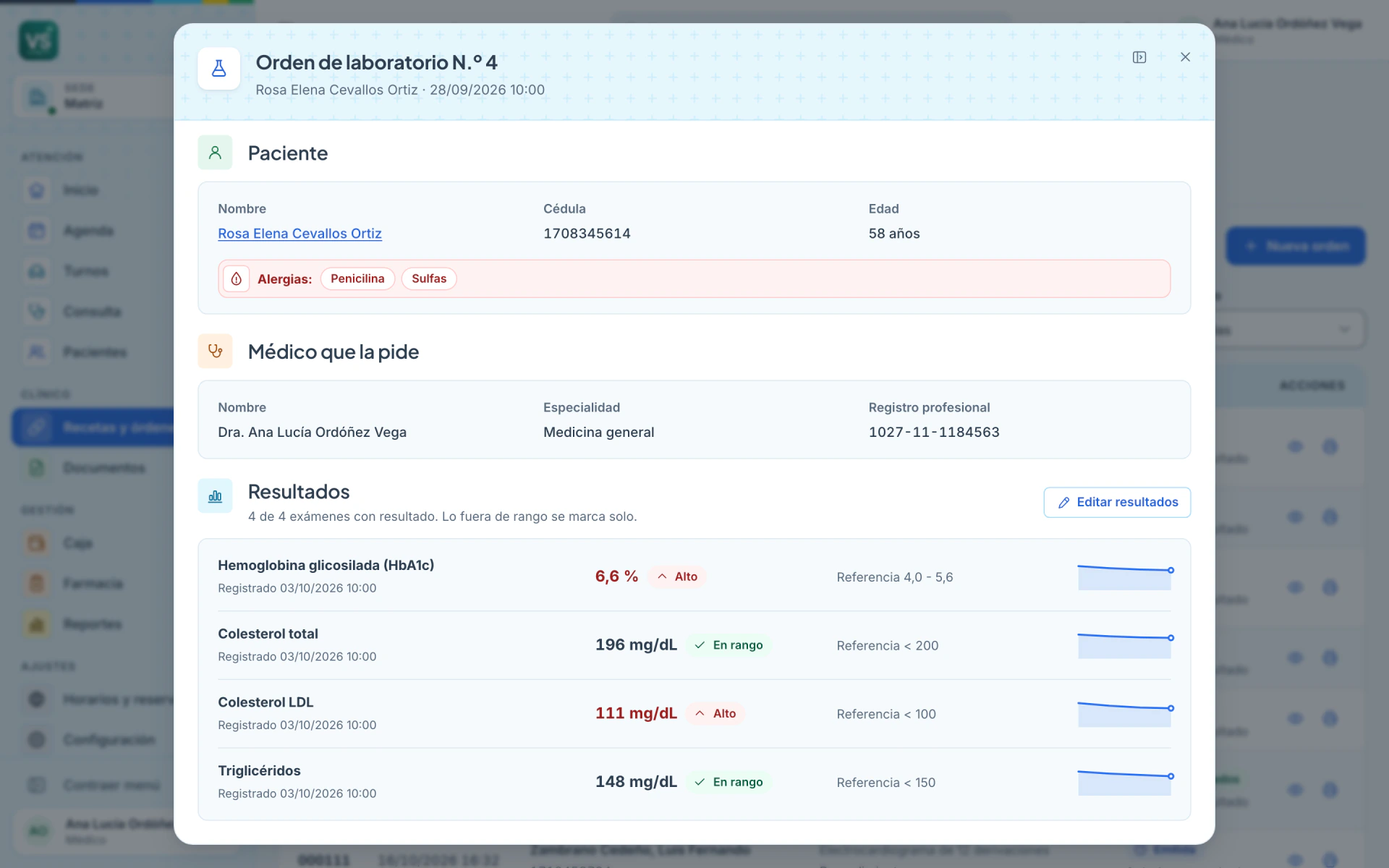Open the Colesterol total trend sparkline
The width and height of the screenshot is (1389, 868).
[1125, 645]
